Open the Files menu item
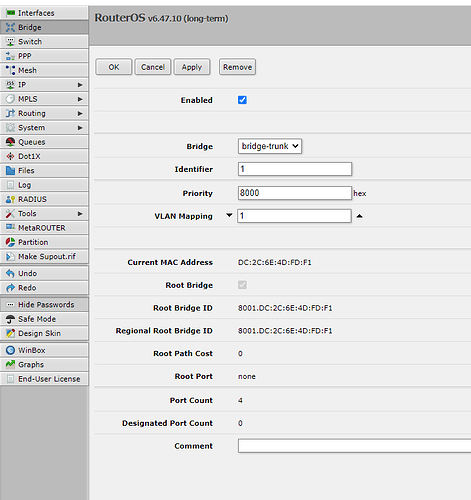 44,171
